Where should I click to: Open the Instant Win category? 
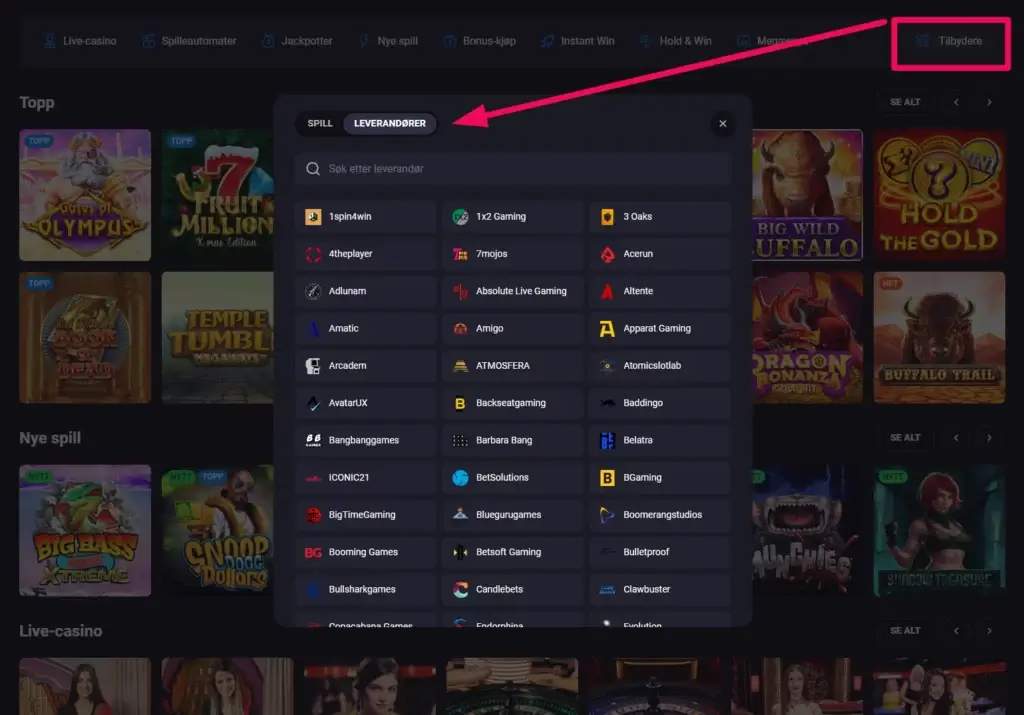click(x=578, y=41)
